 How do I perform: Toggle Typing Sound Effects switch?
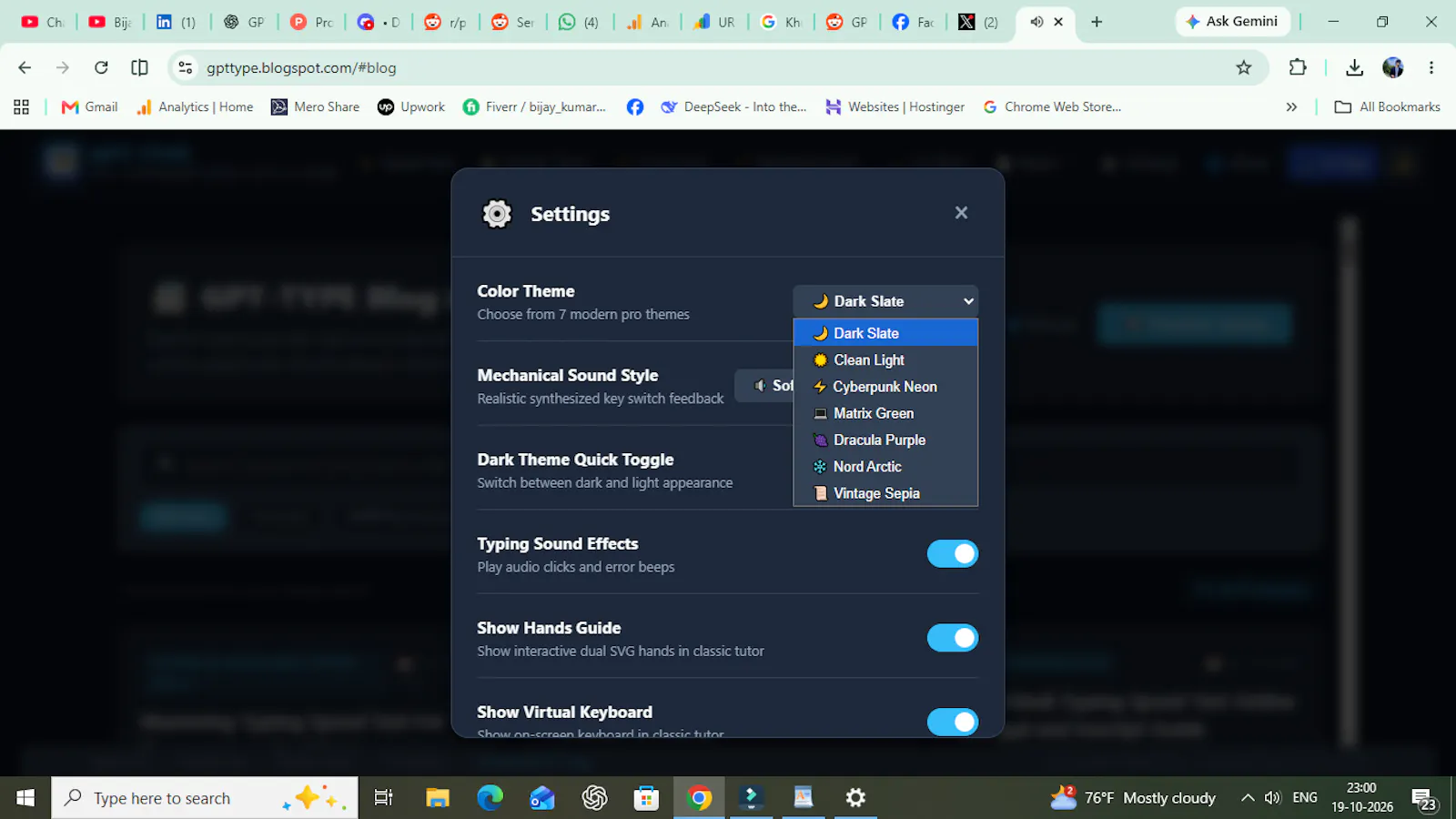(953, 553)
